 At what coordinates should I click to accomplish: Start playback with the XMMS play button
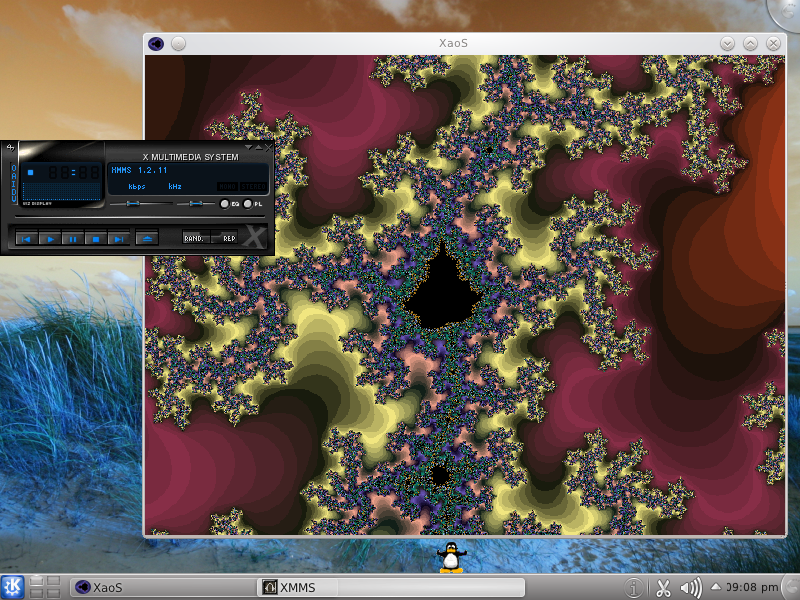click(50, 238)
